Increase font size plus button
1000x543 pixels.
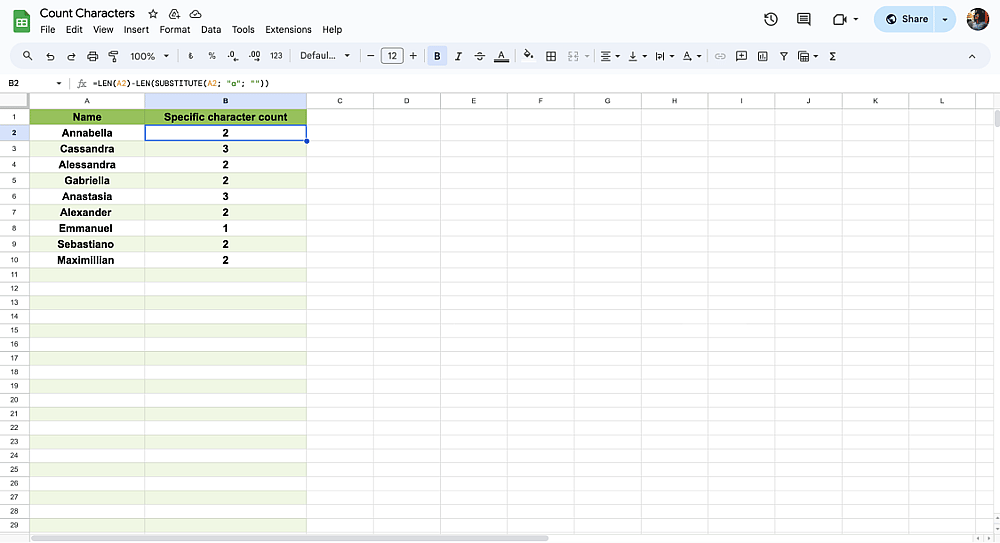click(x=413, y=56)
